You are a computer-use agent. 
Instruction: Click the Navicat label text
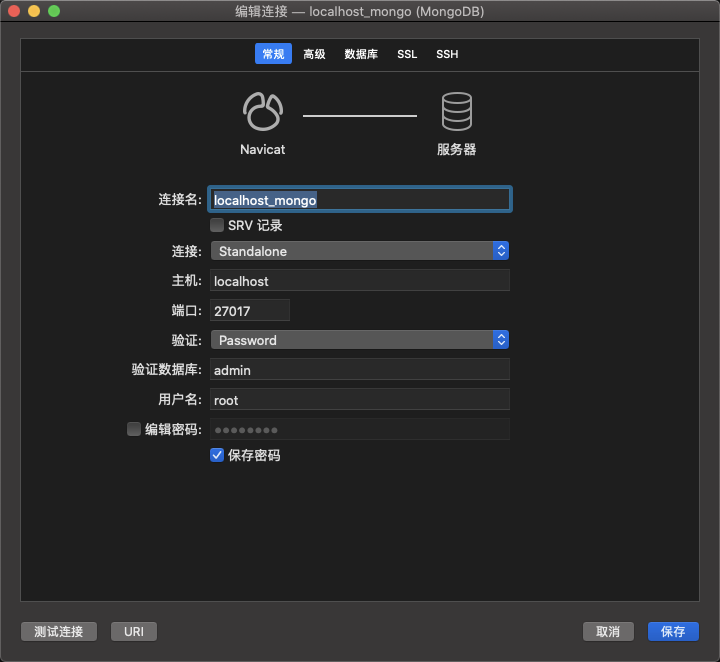click(x=263, y=150)
